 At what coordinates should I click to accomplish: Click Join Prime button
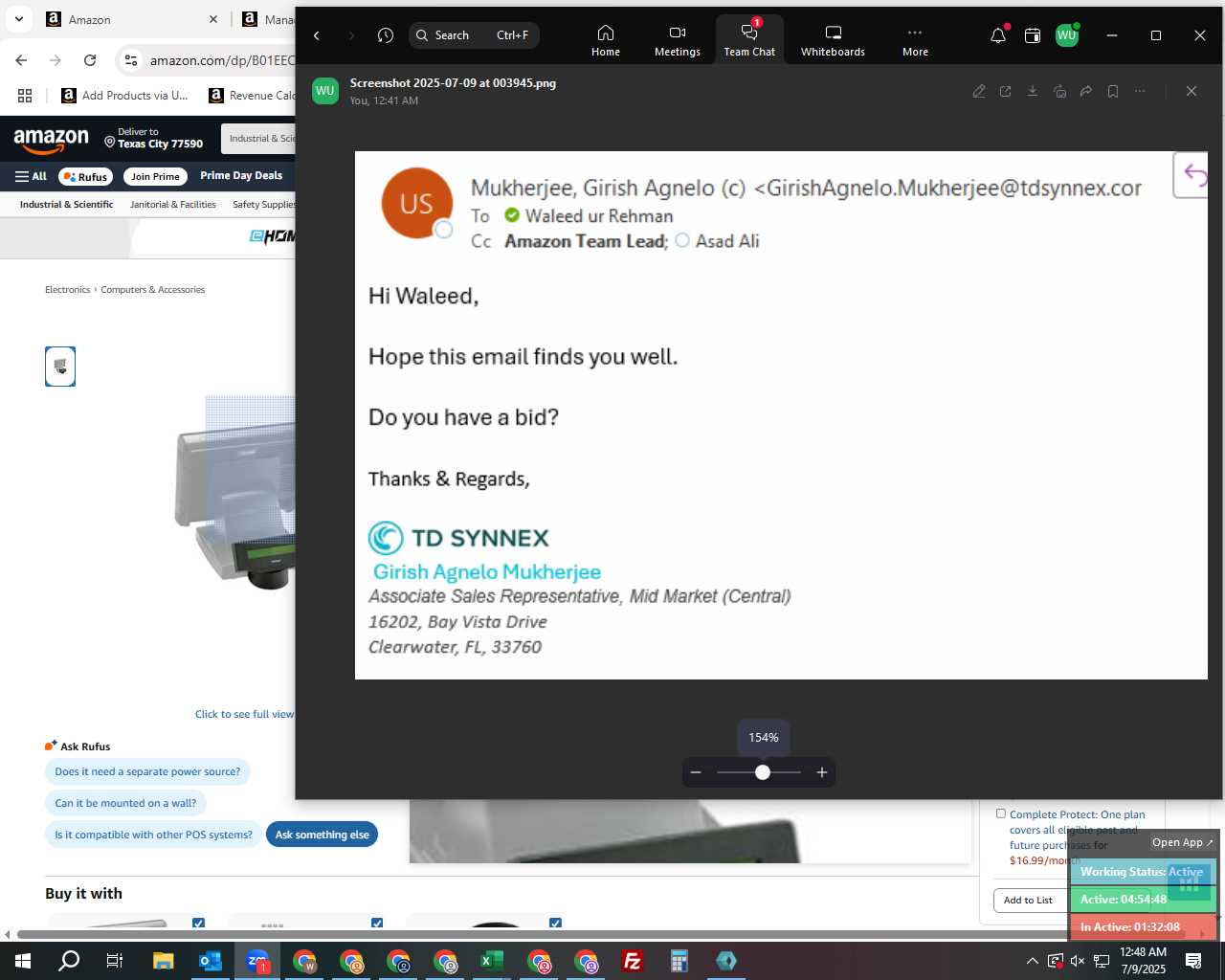point(155,176)
